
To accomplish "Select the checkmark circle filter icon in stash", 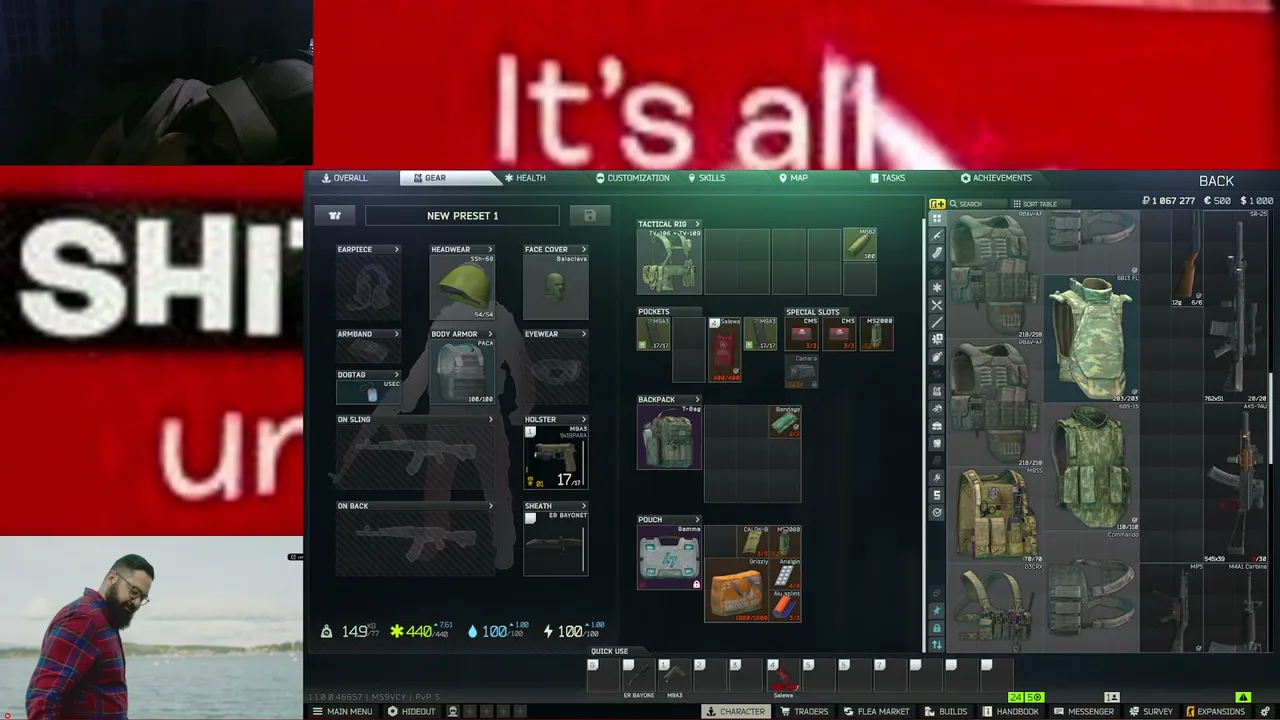I will tap(937, 512).
